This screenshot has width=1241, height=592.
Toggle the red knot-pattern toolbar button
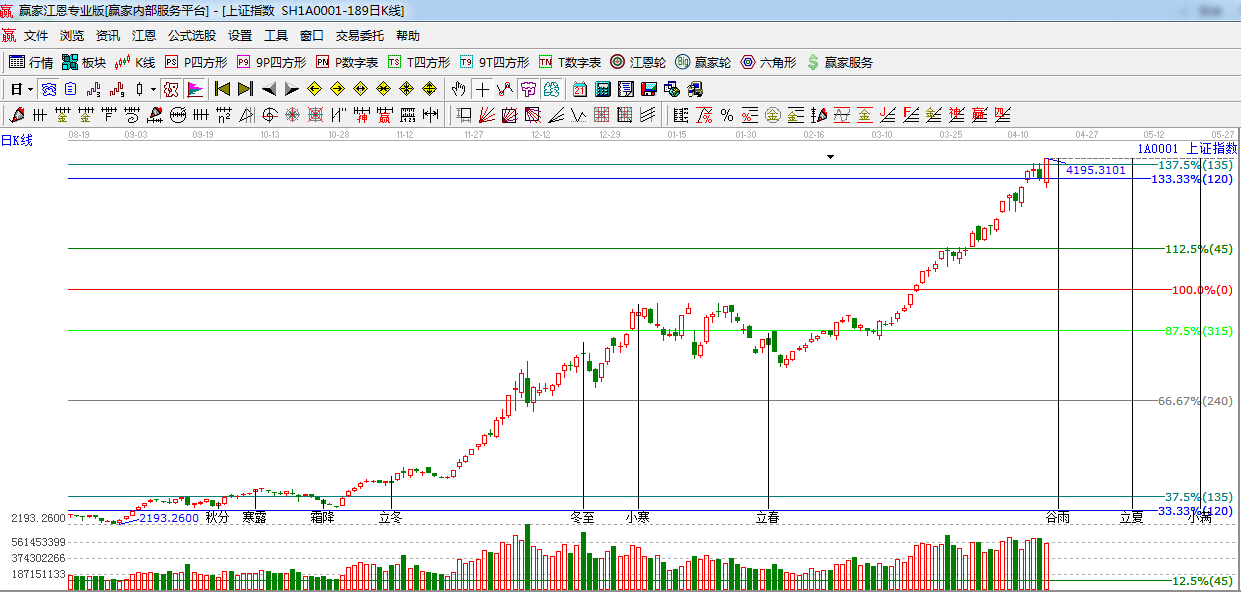170,89
